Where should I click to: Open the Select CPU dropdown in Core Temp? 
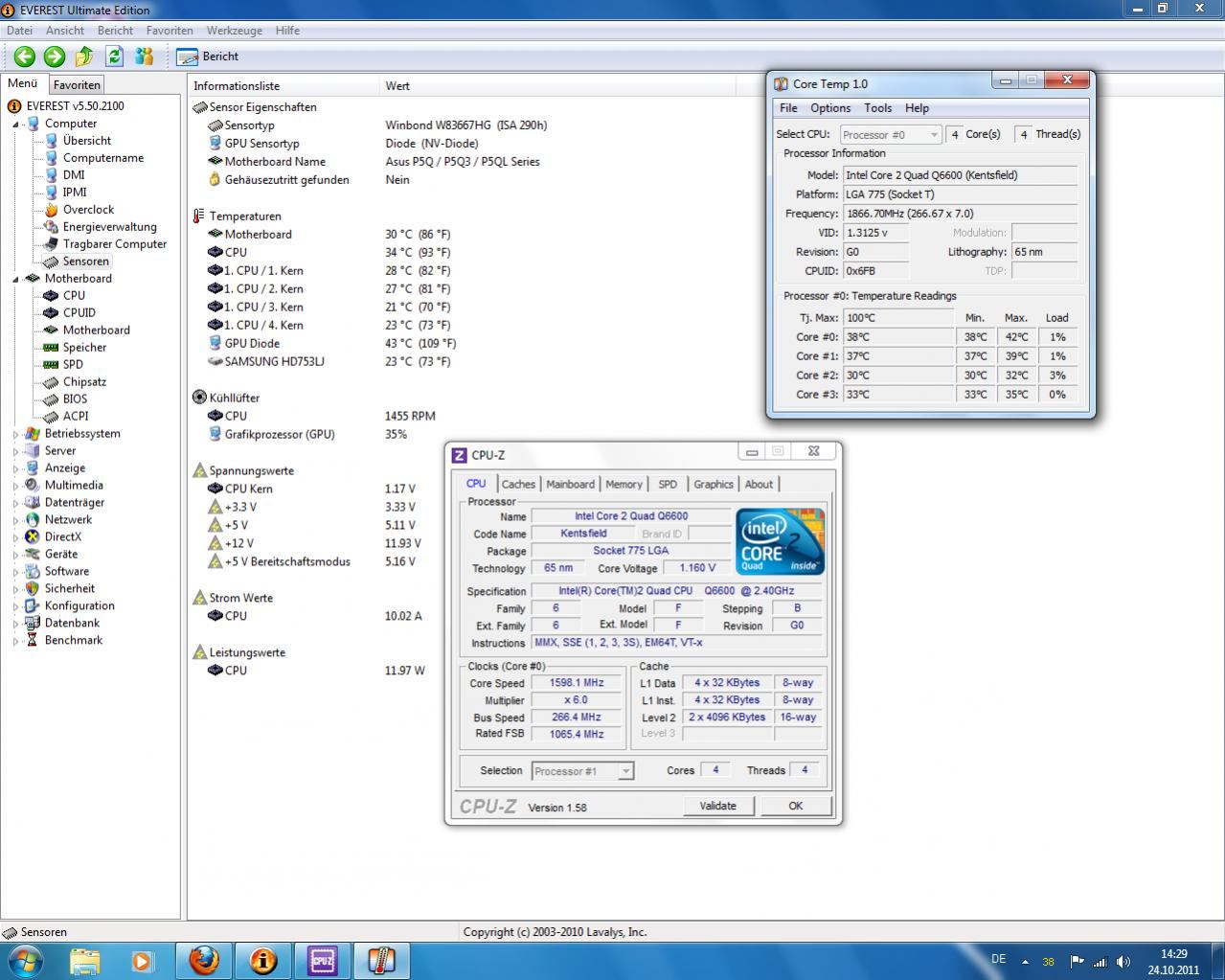click(x=891, y=135)
